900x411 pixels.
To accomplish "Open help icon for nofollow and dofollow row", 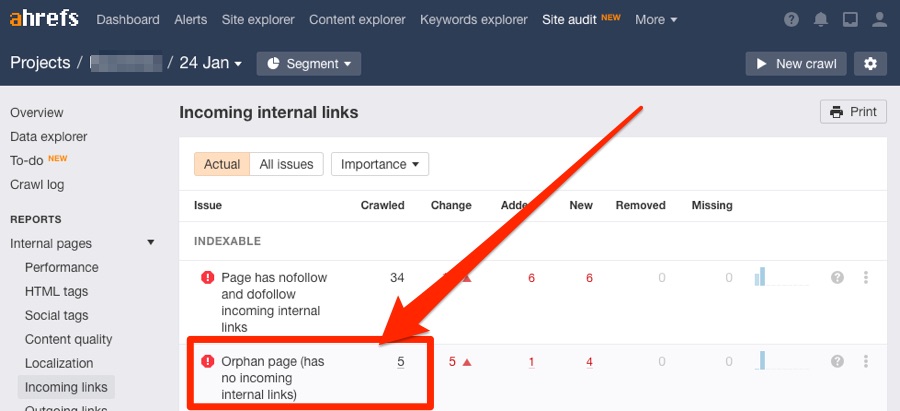I will coord(837,278).
